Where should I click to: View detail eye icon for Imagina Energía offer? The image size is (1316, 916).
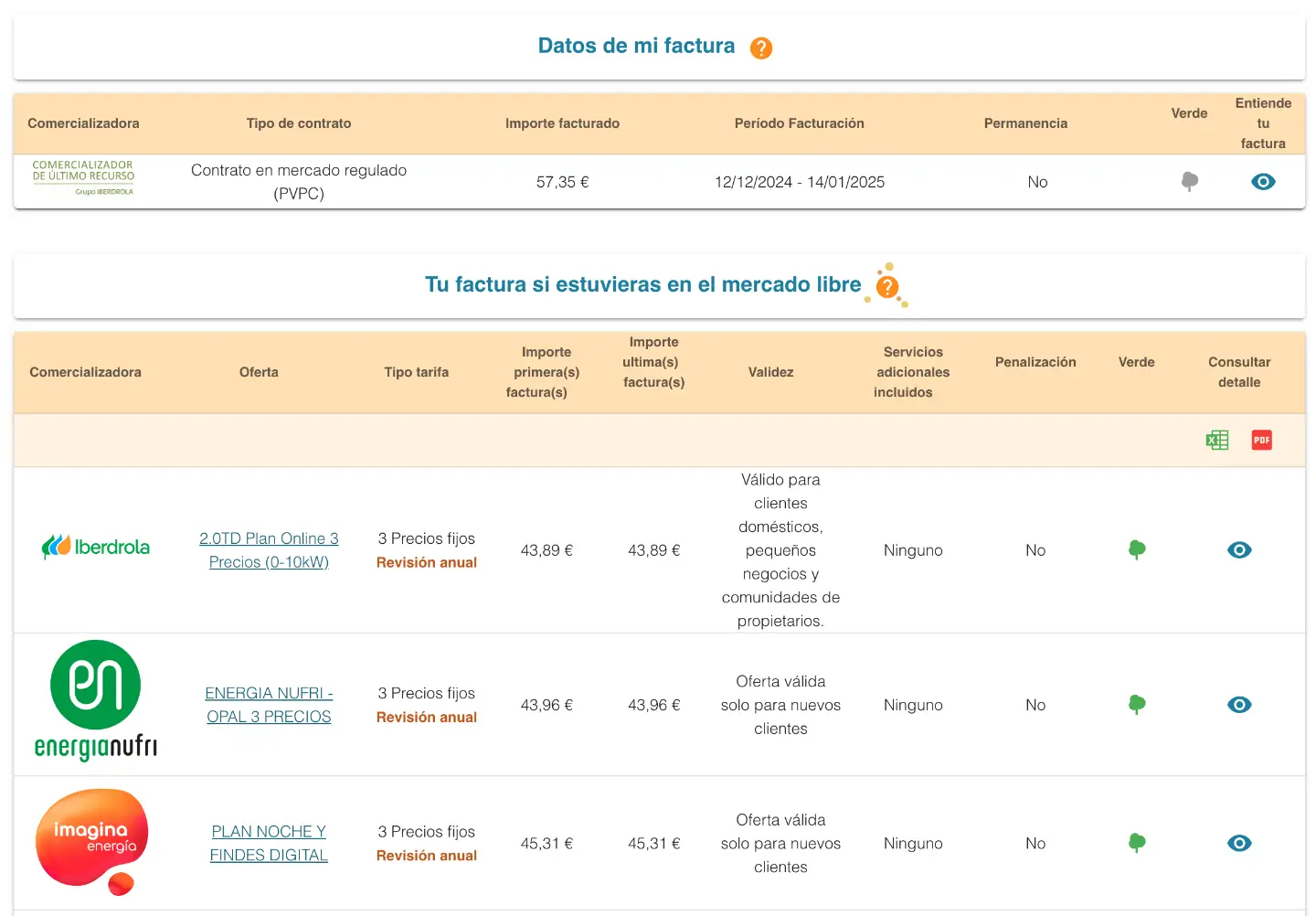coord(1239,843)
